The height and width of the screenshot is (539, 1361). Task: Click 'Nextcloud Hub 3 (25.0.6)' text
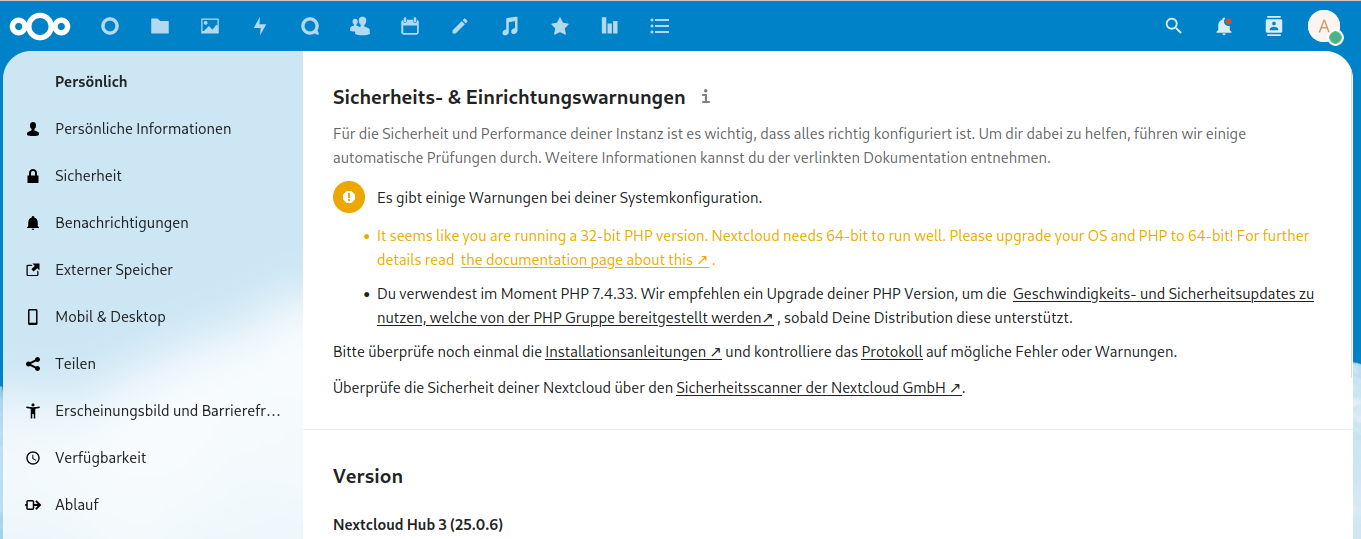click(418, 524)
